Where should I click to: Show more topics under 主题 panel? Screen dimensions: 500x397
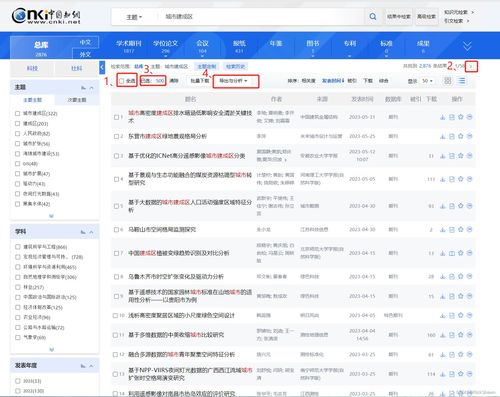[x=51, y=216]
